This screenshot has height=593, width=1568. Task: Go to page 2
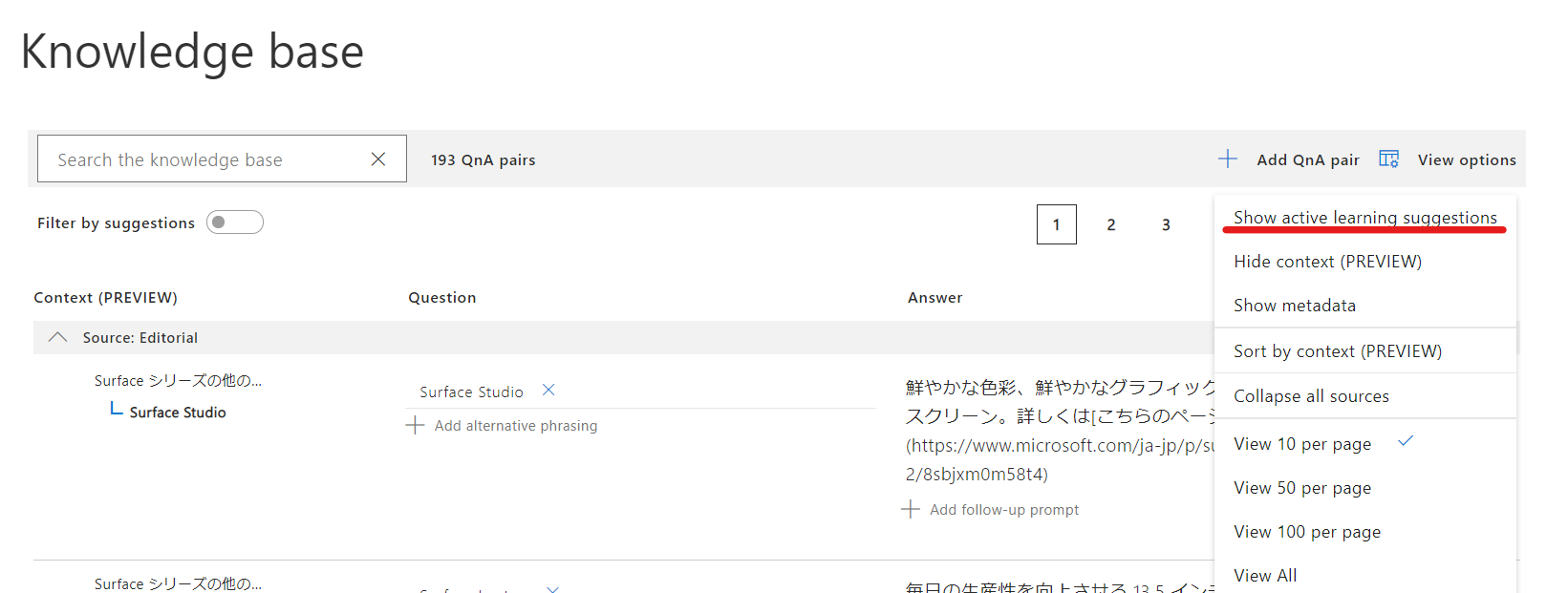(1111, 224)
